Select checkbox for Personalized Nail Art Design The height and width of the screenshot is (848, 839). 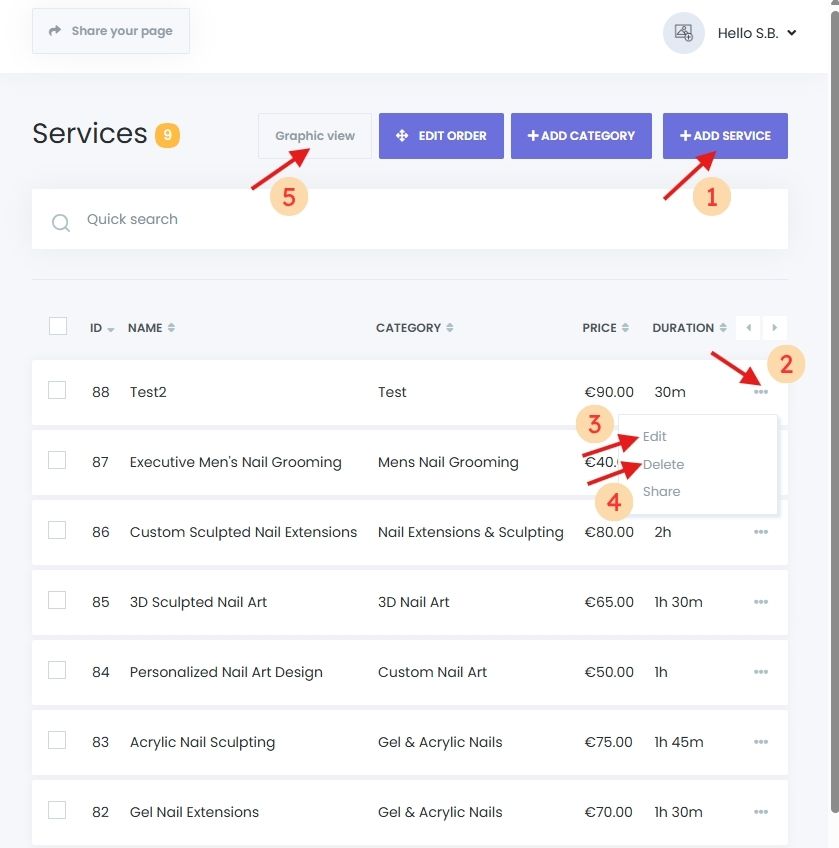coord(57,670)
